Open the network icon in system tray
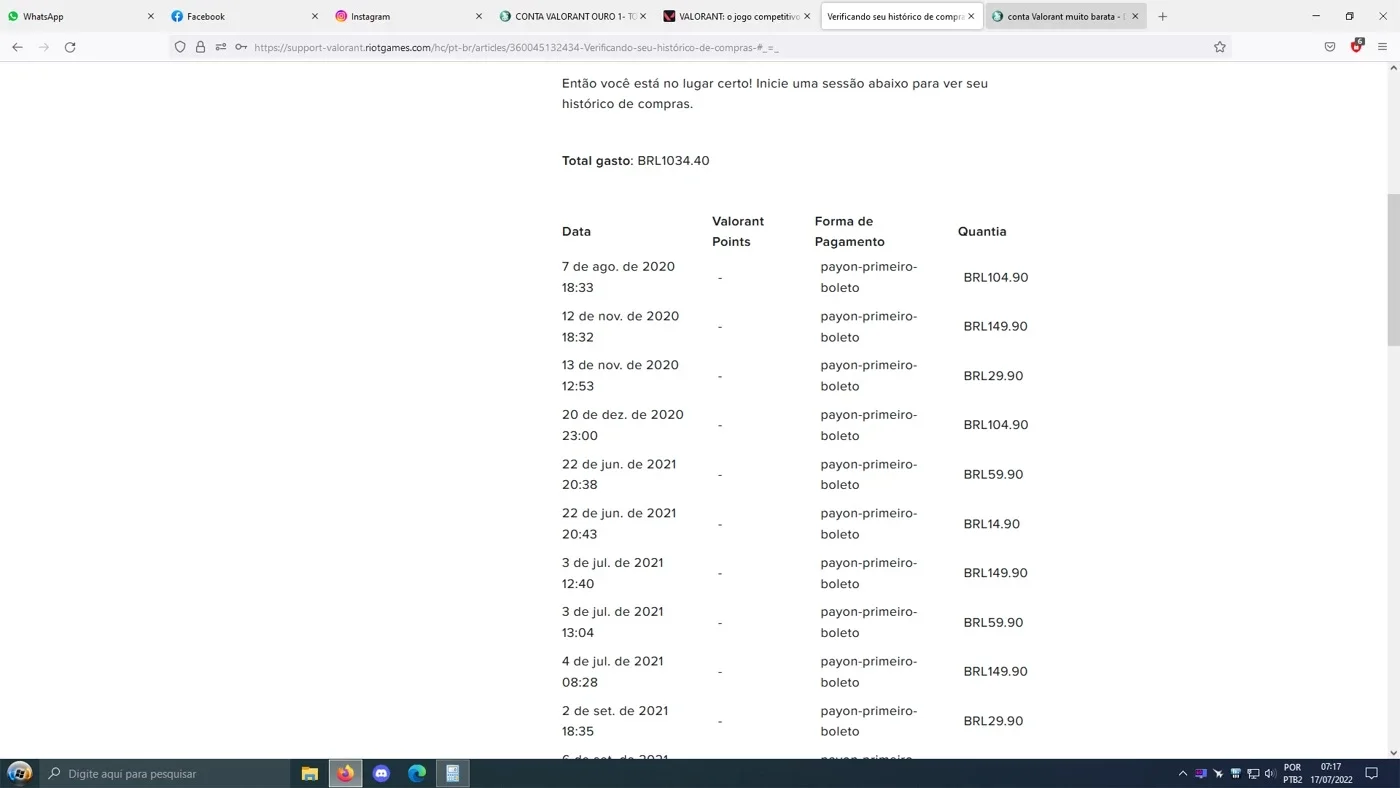 coord(1253,773)
